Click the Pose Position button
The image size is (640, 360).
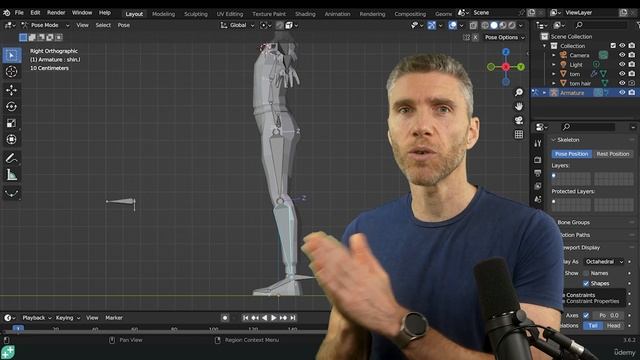click(x=571, y=154)
